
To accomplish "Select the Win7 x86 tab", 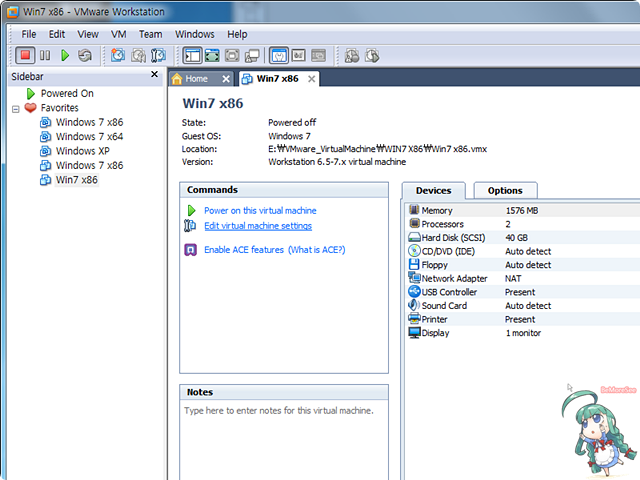I will (x=278, y=79).
